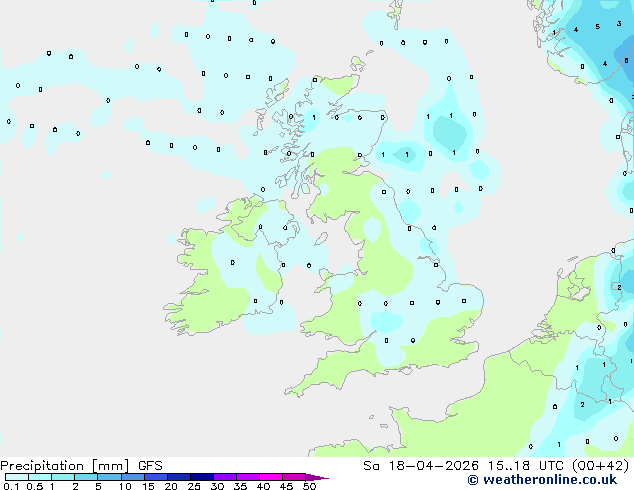Click the '25' legend scale label

[194, 486]
